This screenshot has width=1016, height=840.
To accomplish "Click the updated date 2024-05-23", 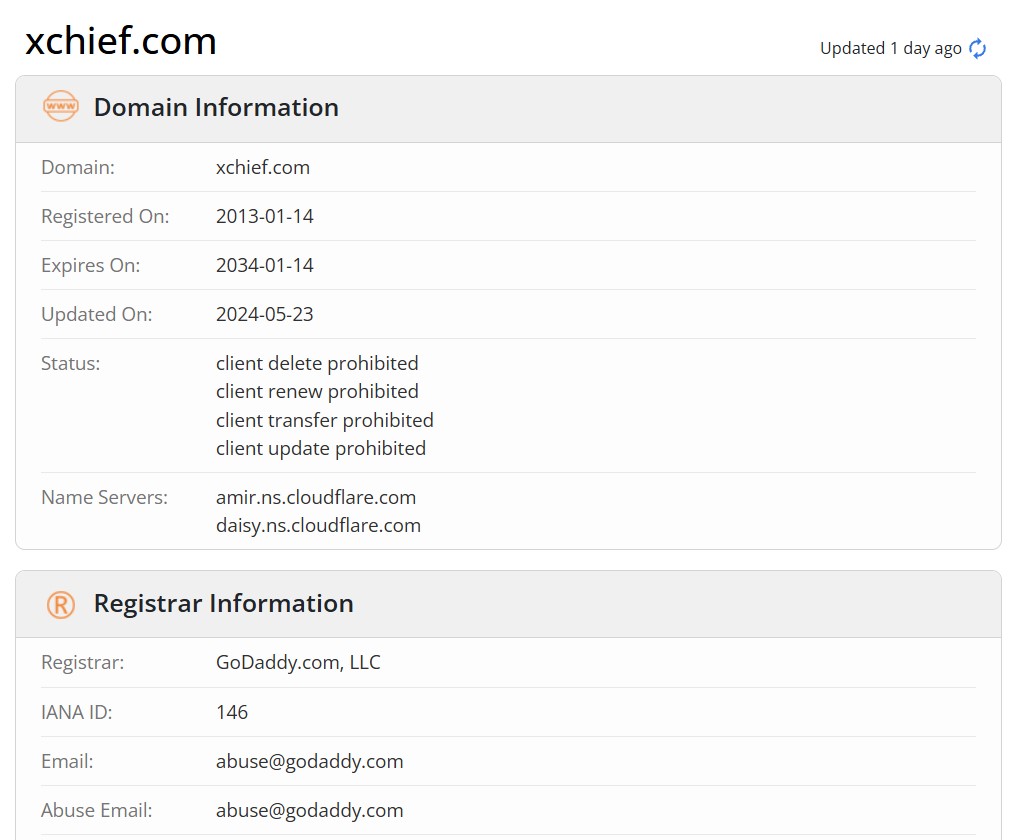I will click(x=264, y=314).
